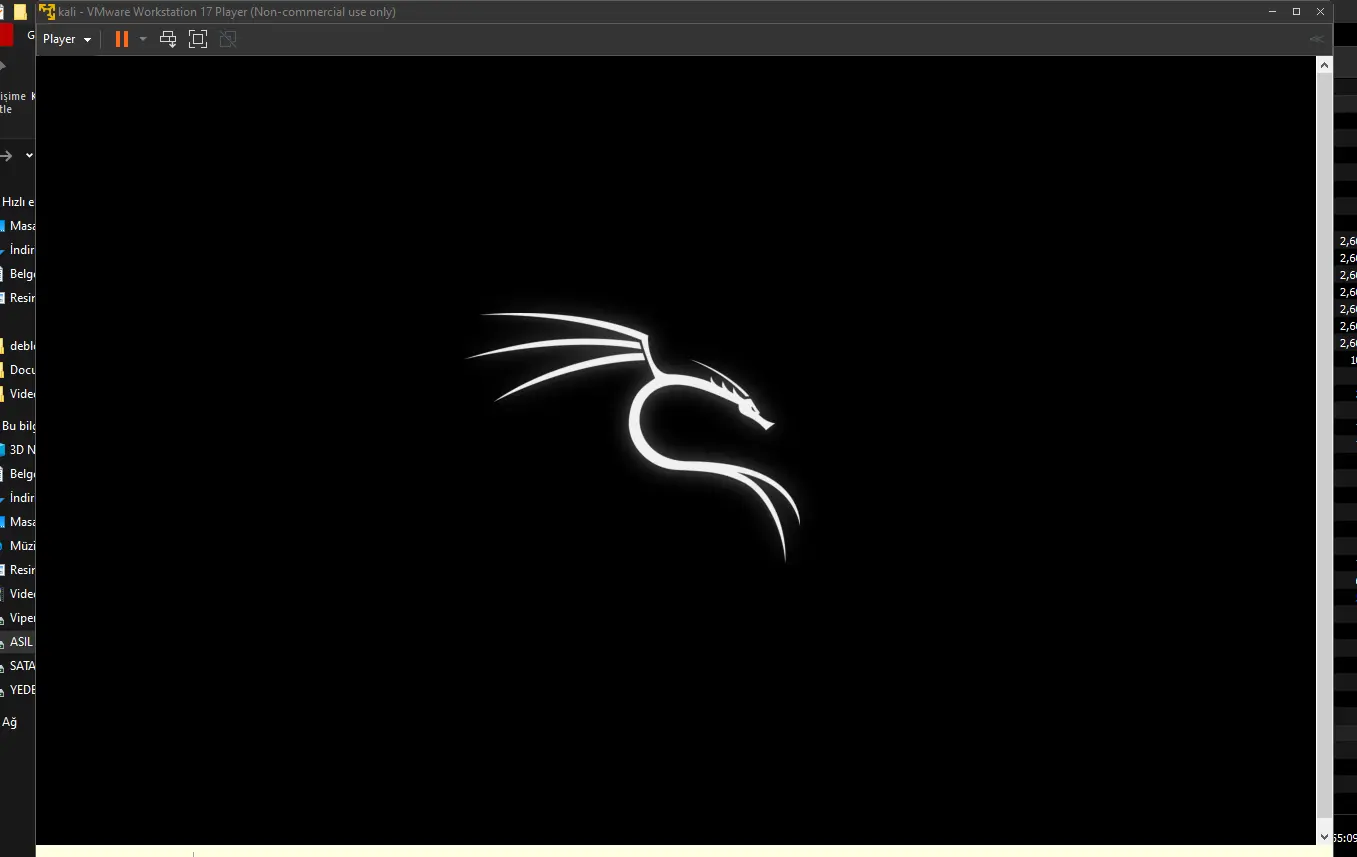The height and width of the screenshot is (857, 1357).
Task: Select 'YEDE' drive in Explorer sidebar
Action: click(18, 690)
